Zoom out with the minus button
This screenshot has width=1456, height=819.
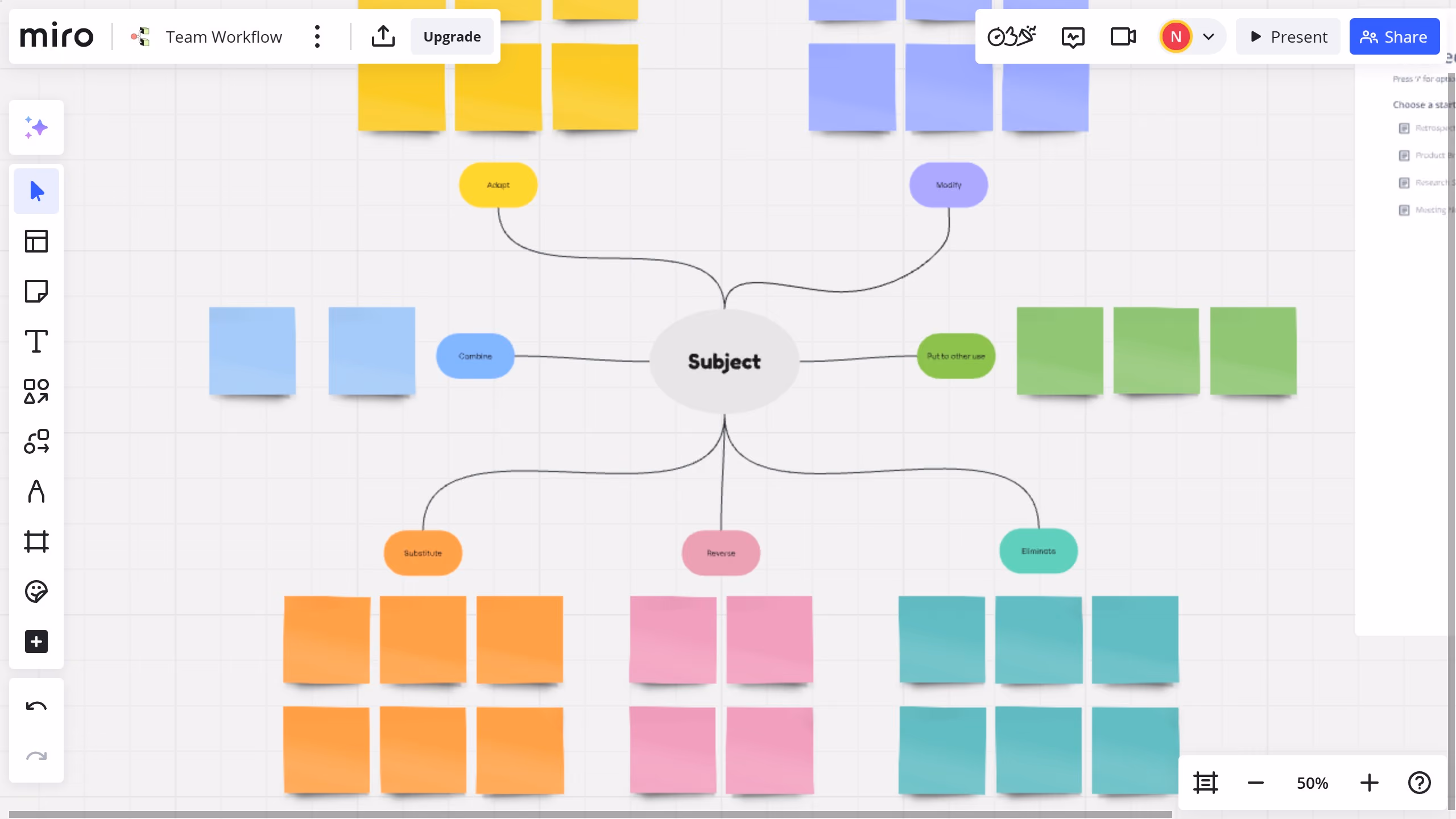click(1255, 783)
